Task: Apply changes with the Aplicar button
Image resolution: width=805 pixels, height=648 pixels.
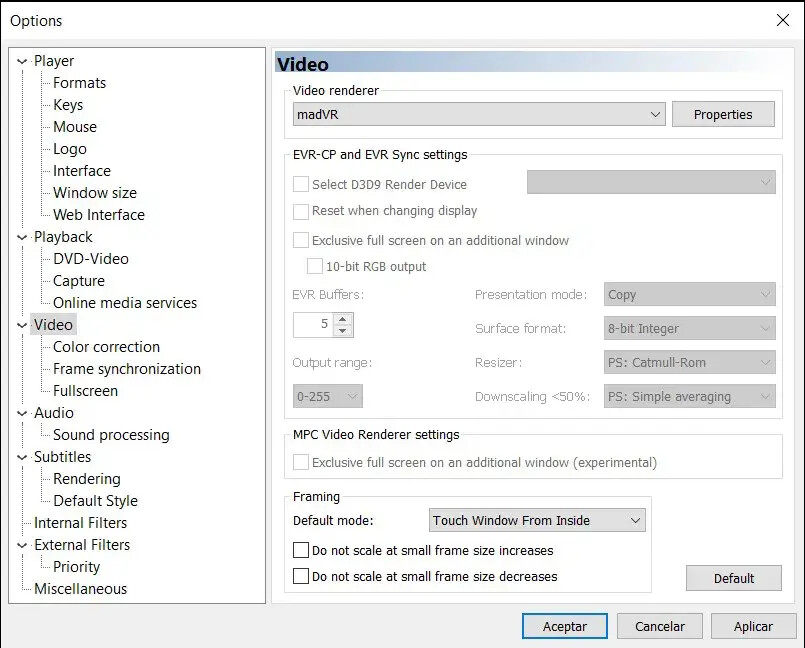Action: click(752, 627)
